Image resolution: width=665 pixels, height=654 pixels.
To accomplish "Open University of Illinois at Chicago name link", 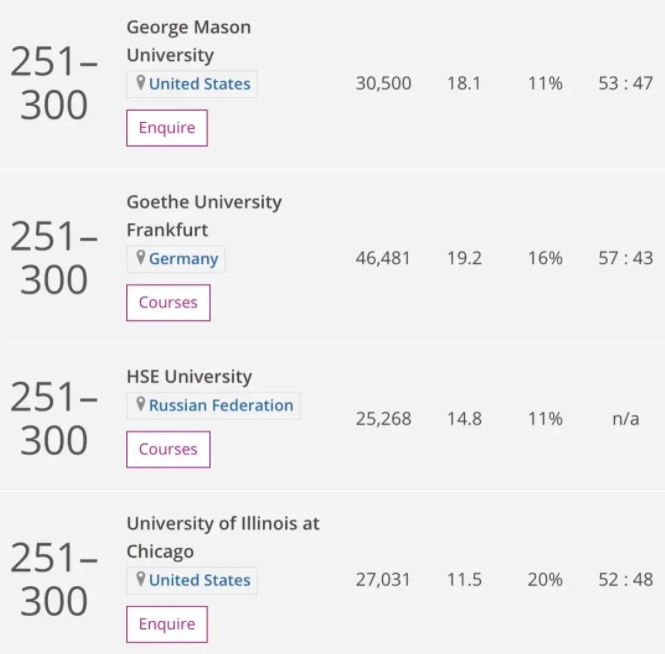I will pos(223,537).
